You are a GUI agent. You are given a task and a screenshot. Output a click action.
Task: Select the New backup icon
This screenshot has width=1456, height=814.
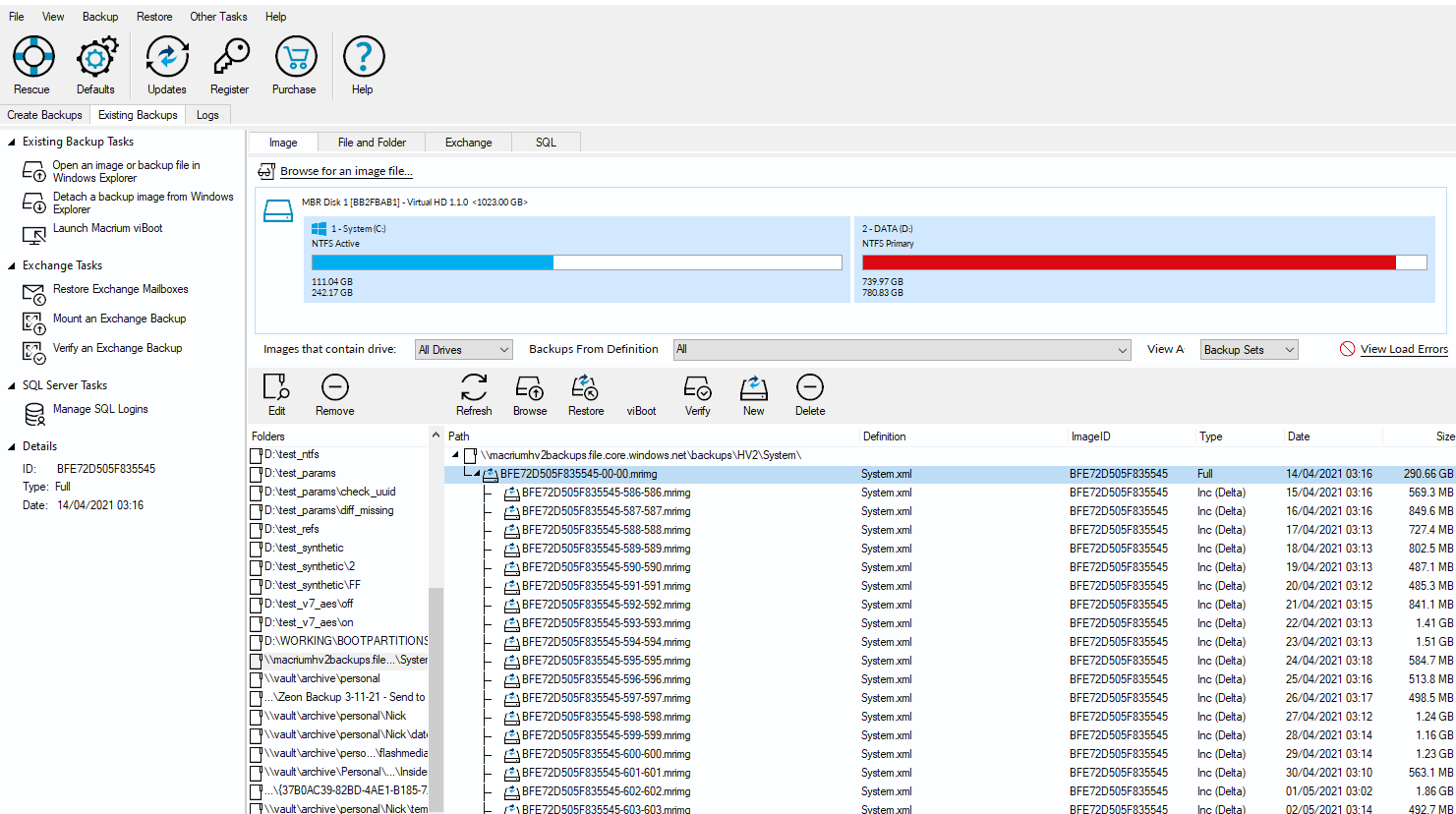[752, 391]
